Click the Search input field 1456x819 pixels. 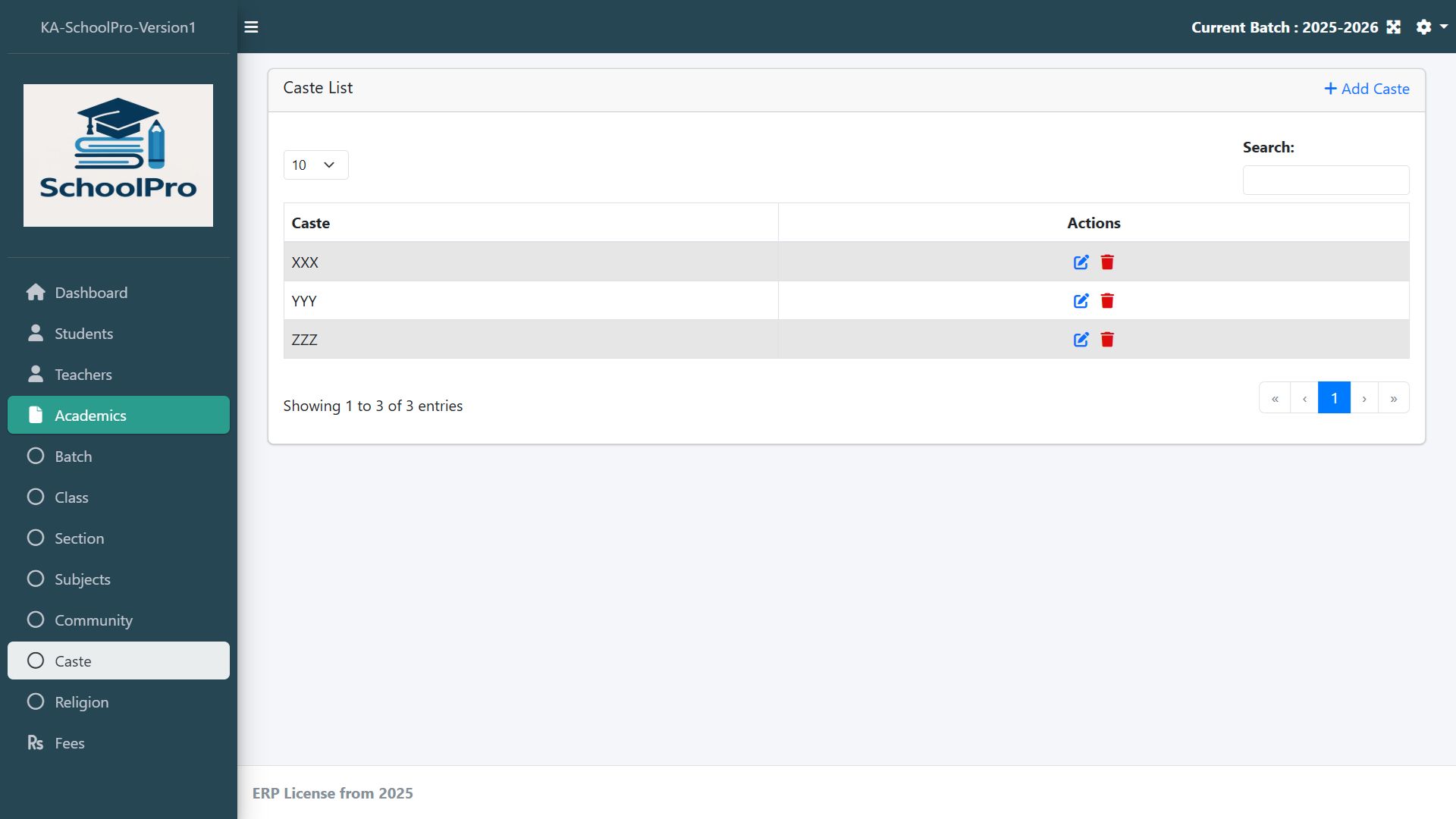[1326, 180]
